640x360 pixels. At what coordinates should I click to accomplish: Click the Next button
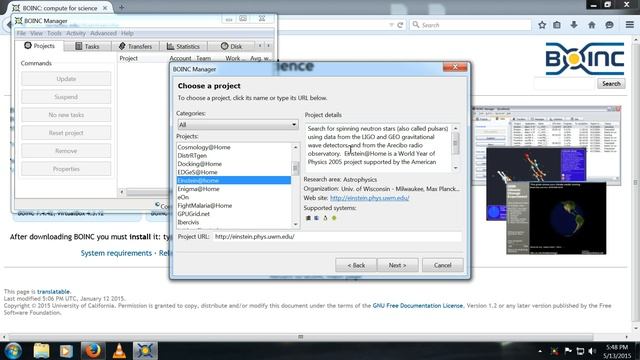(397, 265)
